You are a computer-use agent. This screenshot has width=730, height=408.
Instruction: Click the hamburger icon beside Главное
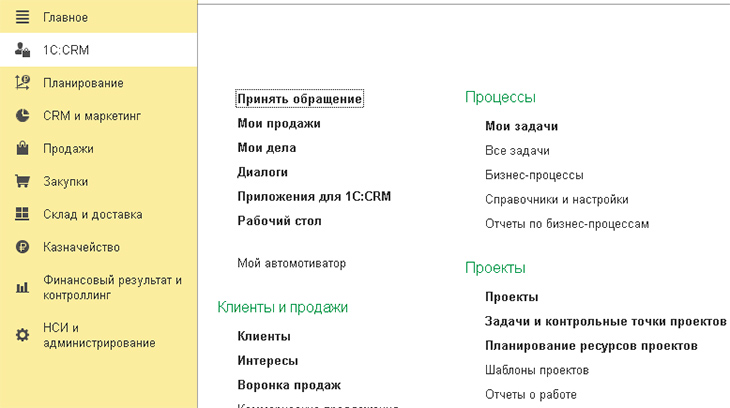click(x=22, y=17)
